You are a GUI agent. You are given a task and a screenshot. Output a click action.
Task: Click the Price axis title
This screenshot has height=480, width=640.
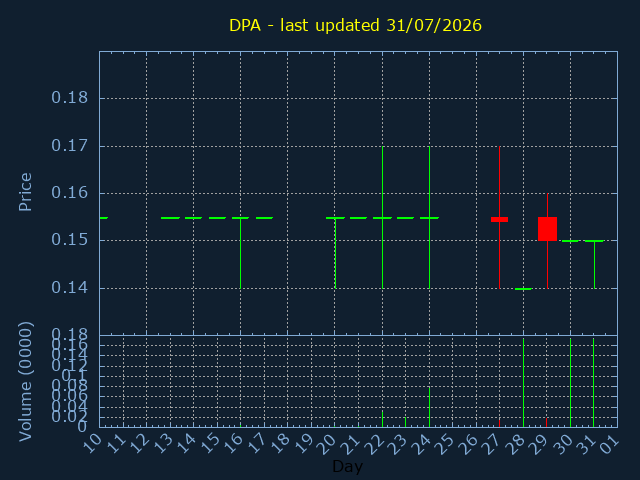[x=25, y=192]
